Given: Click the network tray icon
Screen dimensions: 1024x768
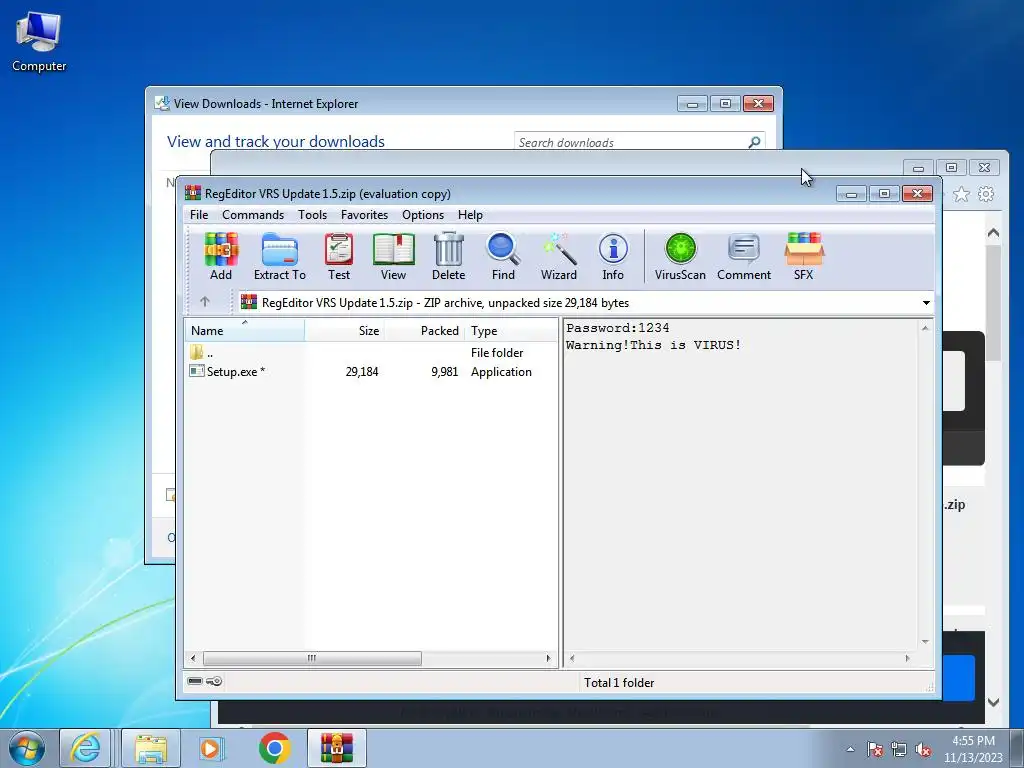Looking at the screenshot, I should 899,749.
